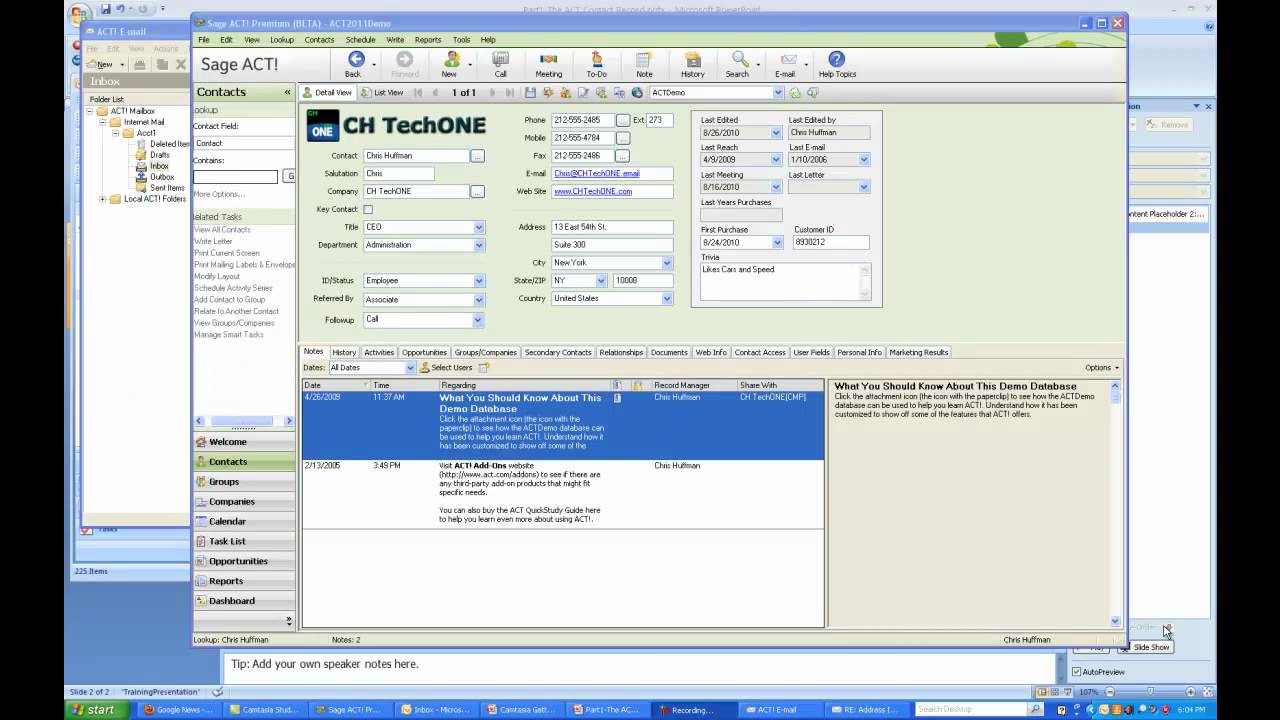The image size is (1280, 720).
Task: Open ACTDemo layout dropdown
Action: pos(777,93)
